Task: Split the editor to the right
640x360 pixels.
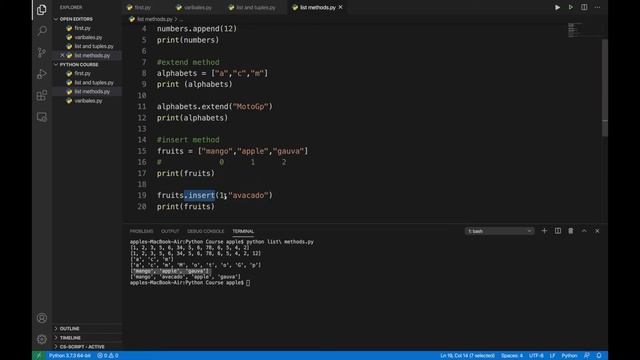Action: click(584, 7)
